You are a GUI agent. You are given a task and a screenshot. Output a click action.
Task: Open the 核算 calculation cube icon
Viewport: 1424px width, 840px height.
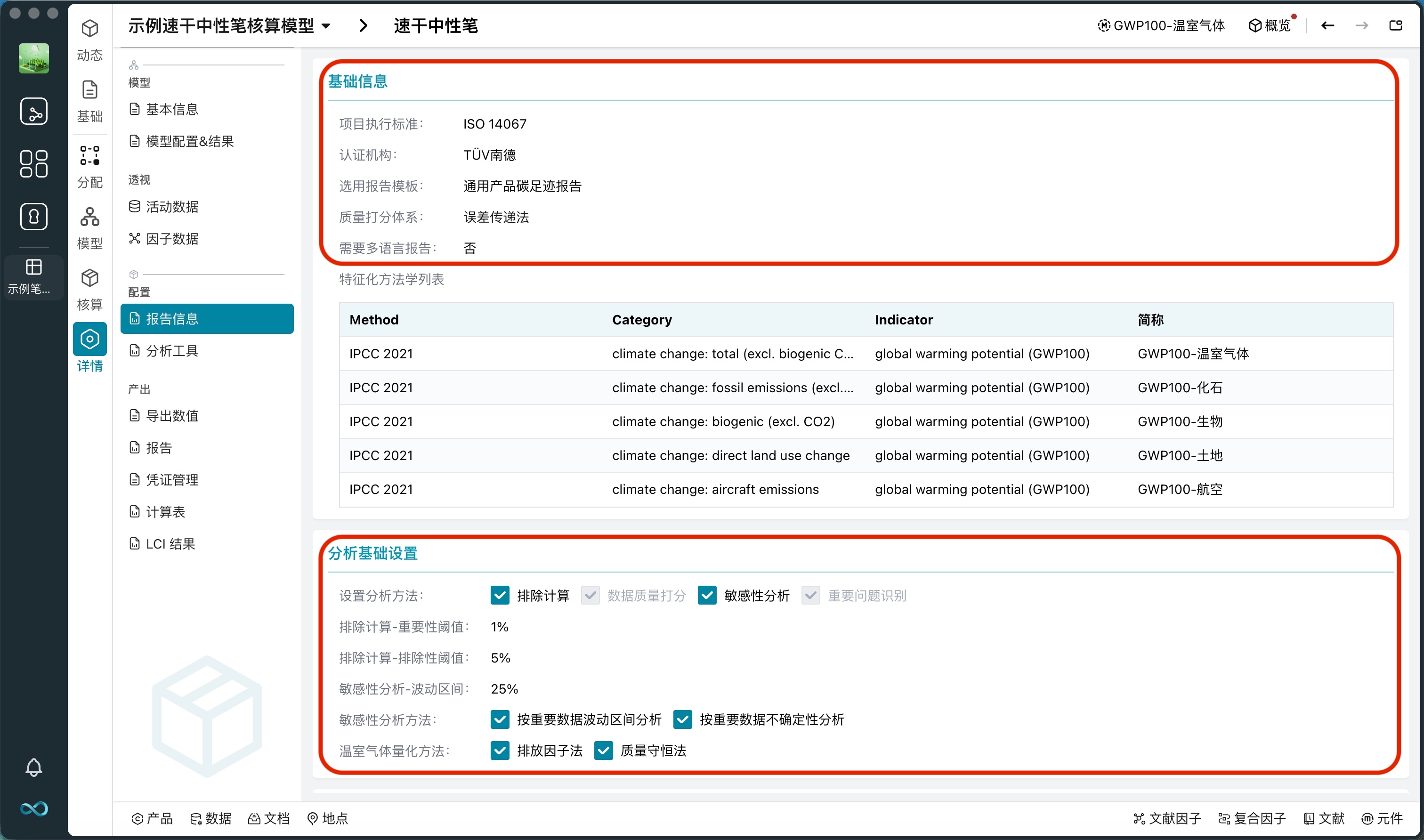[x=89, y=278]
